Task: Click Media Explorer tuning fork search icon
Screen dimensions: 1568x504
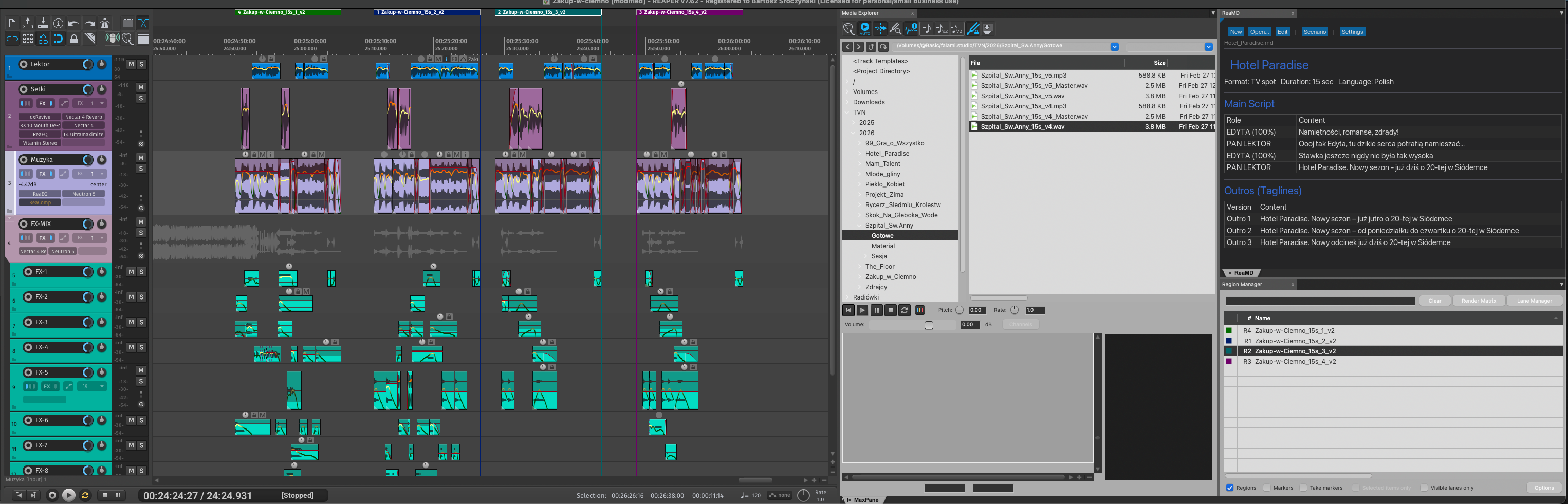Action: (895, 29)
